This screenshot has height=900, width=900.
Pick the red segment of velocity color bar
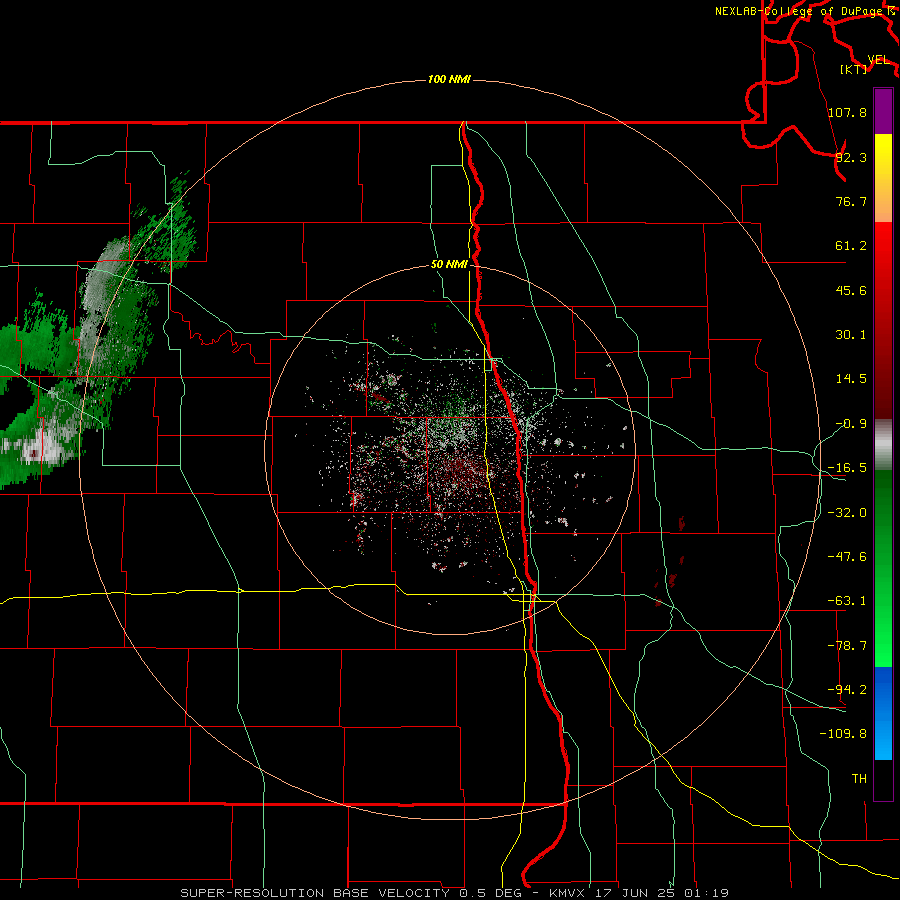(x=883, y=320)
